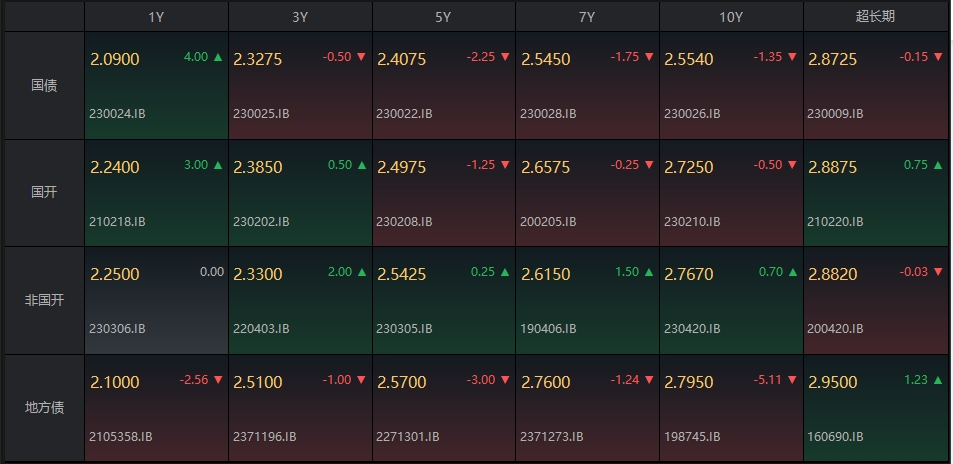Select the 超长期 column header
Viewport: 953px width, 464px height.
(875, 17)
